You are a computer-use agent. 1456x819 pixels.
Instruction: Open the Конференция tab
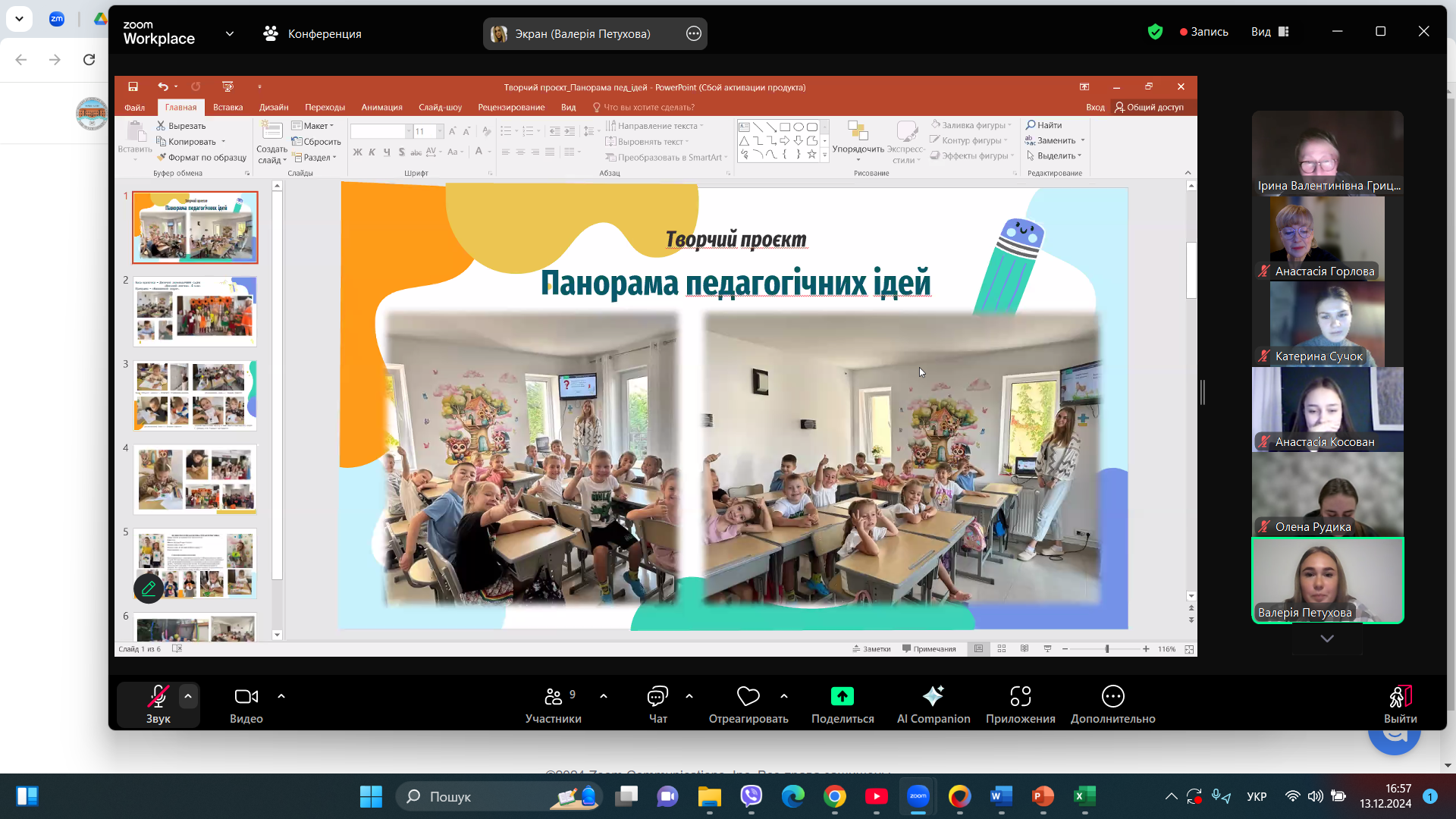(312, 33)
